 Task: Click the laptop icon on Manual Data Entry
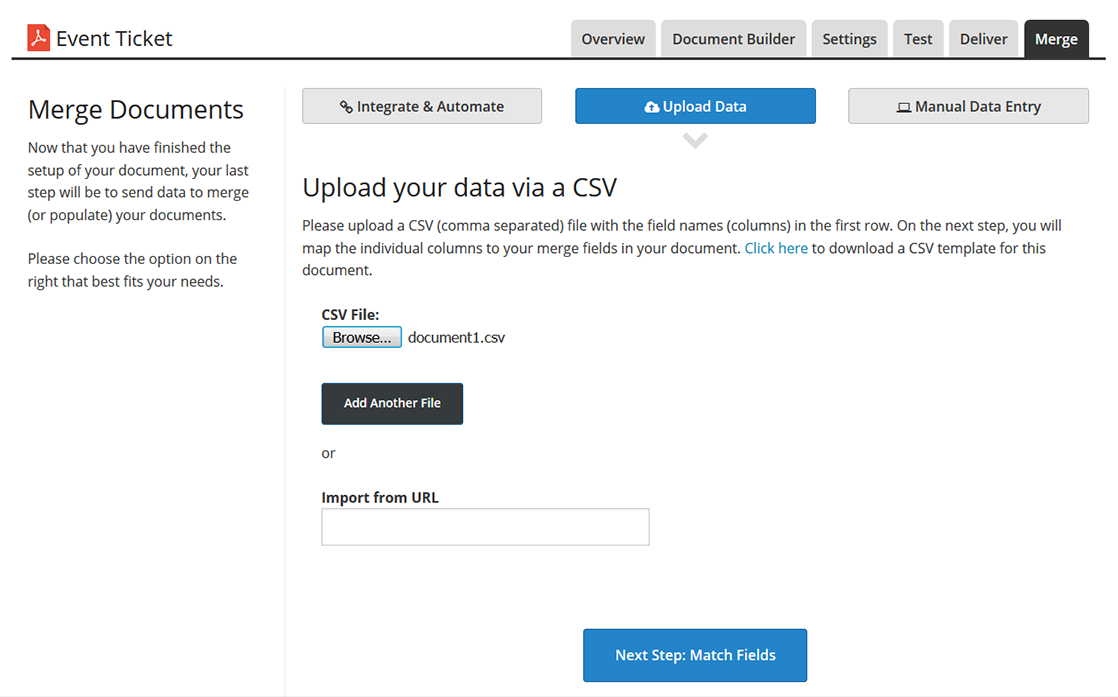click(x=904, y=107)
